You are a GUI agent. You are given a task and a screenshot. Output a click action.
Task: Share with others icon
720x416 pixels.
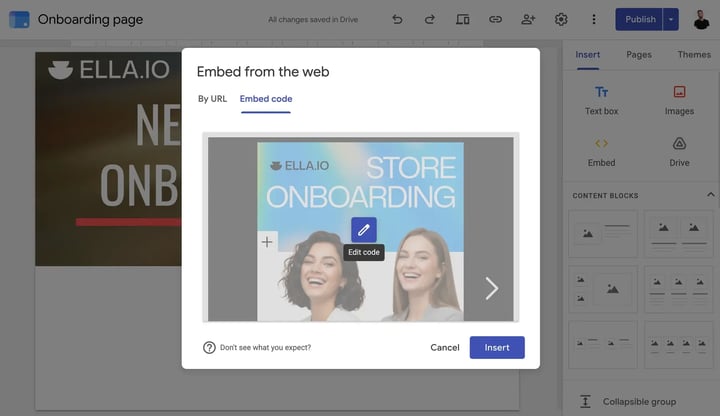pyautogui.click(x=528, y=19)
